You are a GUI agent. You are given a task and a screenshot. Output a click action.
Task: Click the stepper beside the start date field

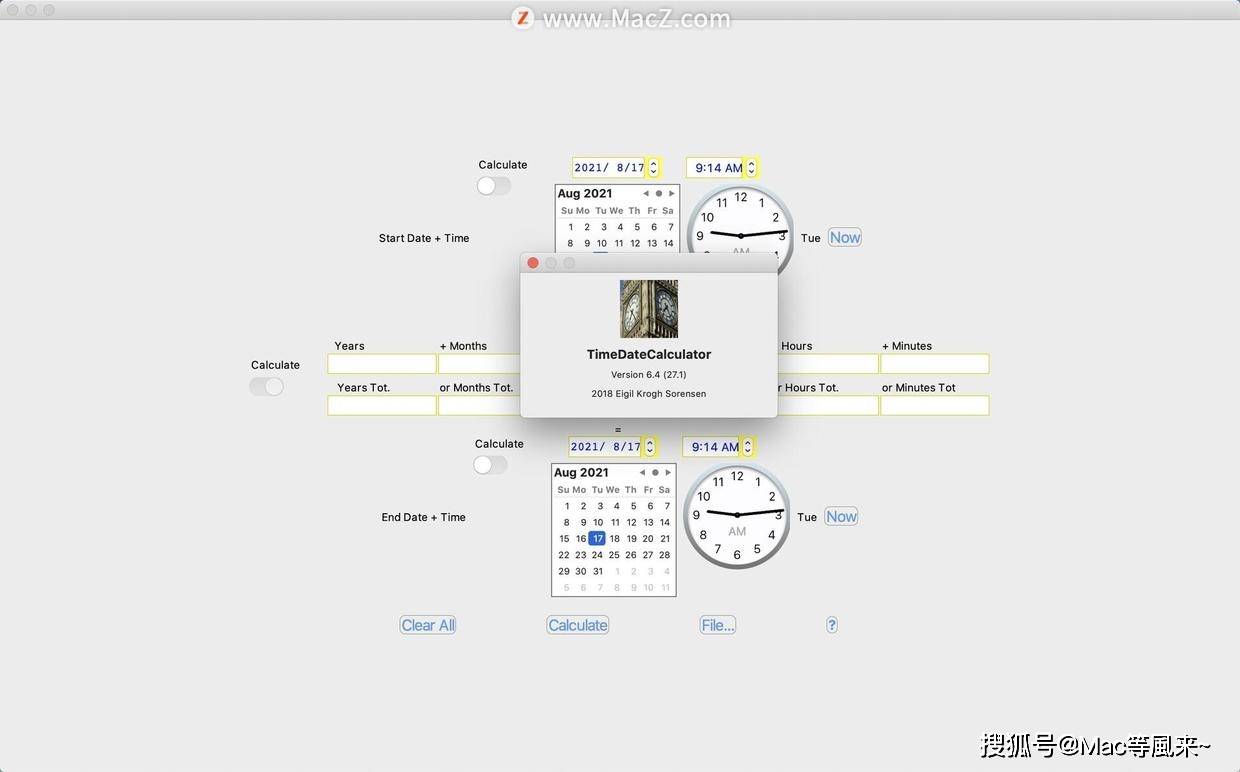[x=651, y=167]
